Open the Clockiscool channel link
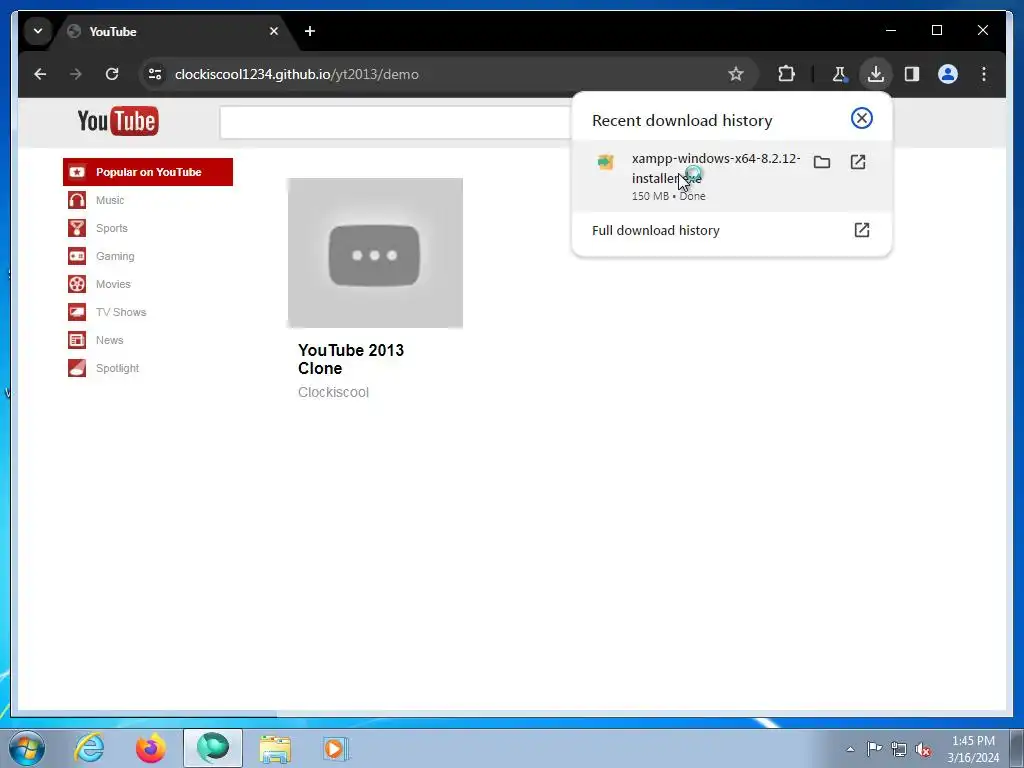1024x768 pixels. pyautogui.click(x=333, y=392)
